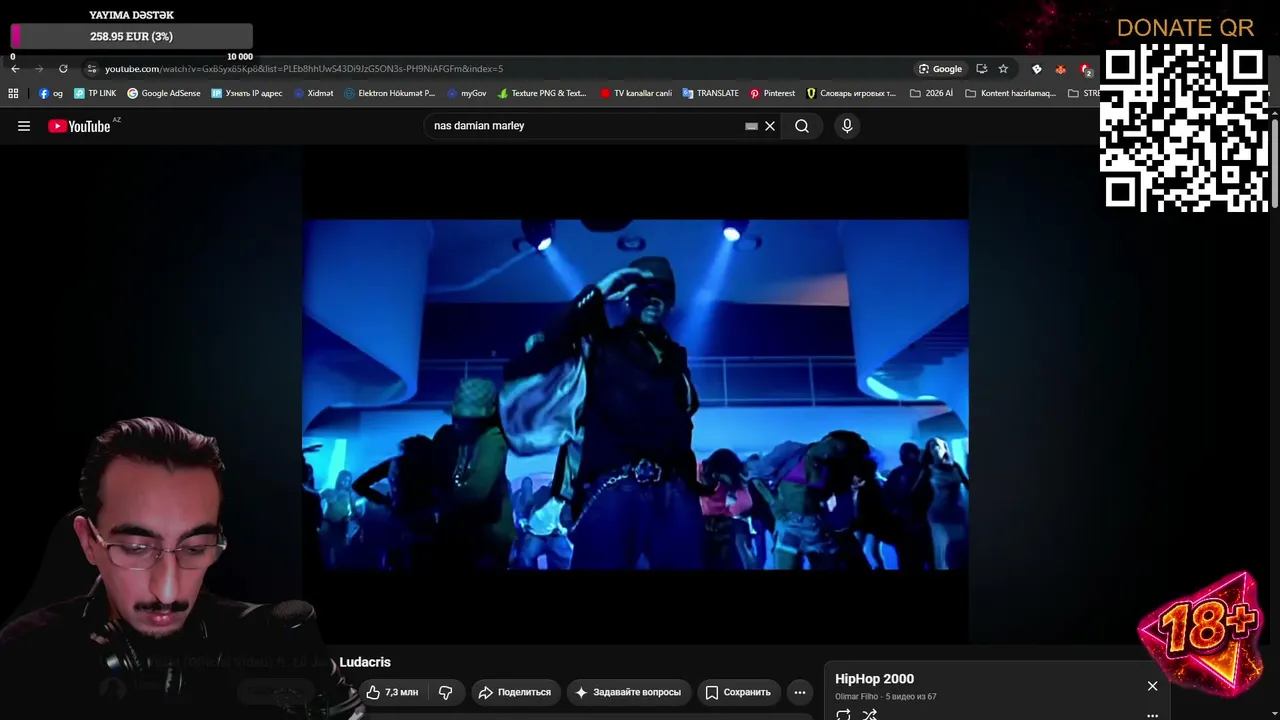Open the Elektron Hökumat bookmark

pyautogui.click(x=390, y=93)
